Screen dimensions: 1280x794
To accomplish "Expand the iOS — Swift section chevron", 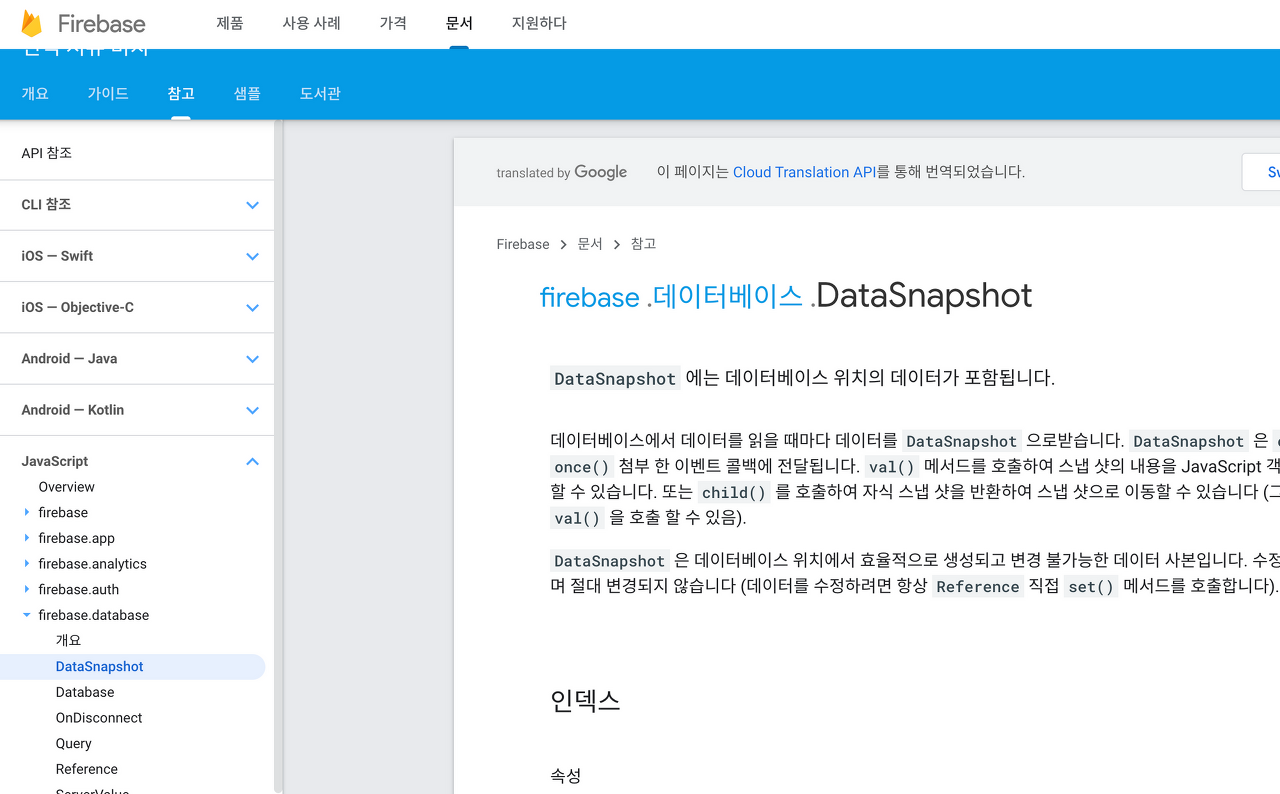I will (252, 256).
